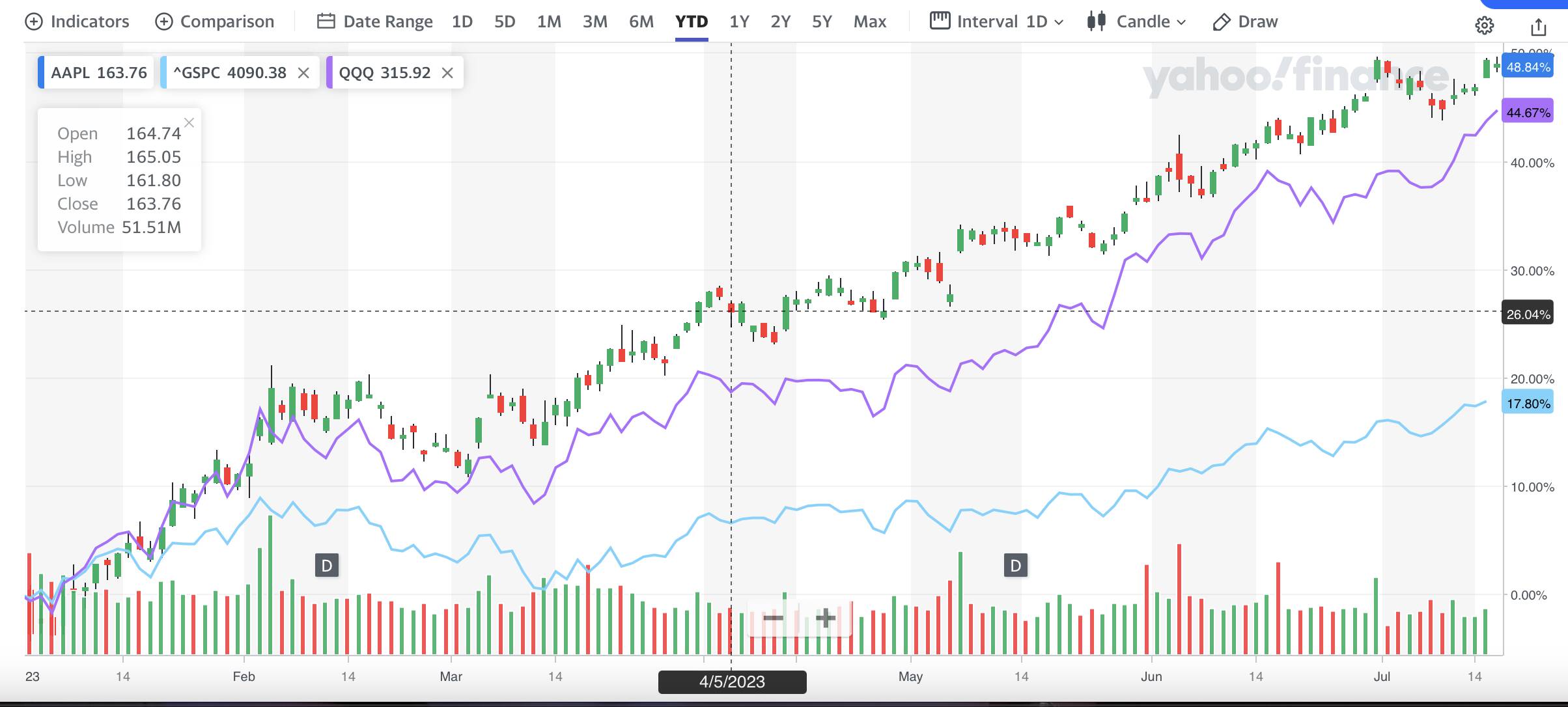Select the Max range tab
This screenshot has width=1568, height=707.
pyautogui.click(x=870, y=21)
